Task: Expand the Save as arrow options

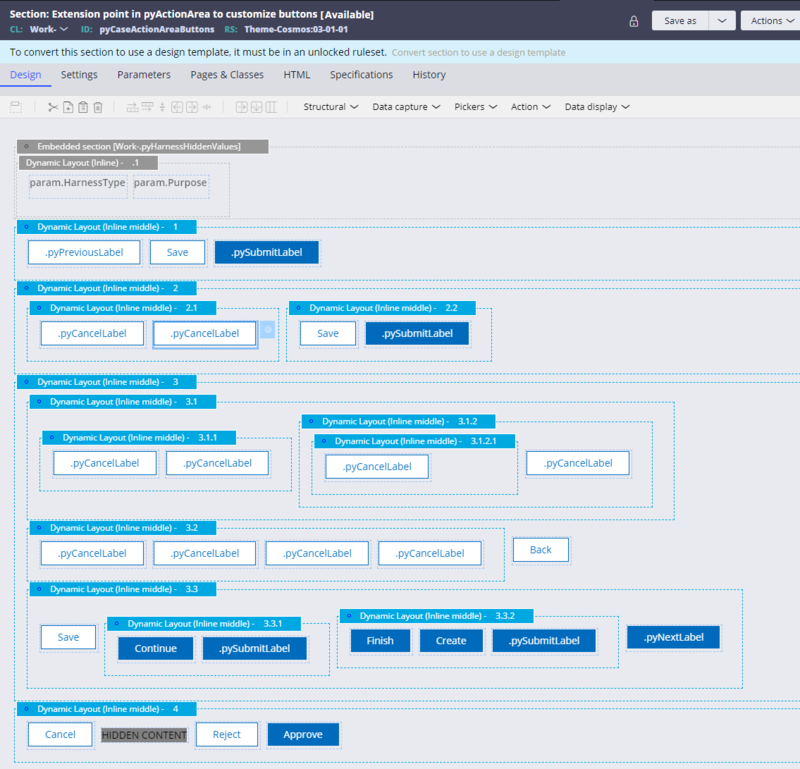Action: 722,21
